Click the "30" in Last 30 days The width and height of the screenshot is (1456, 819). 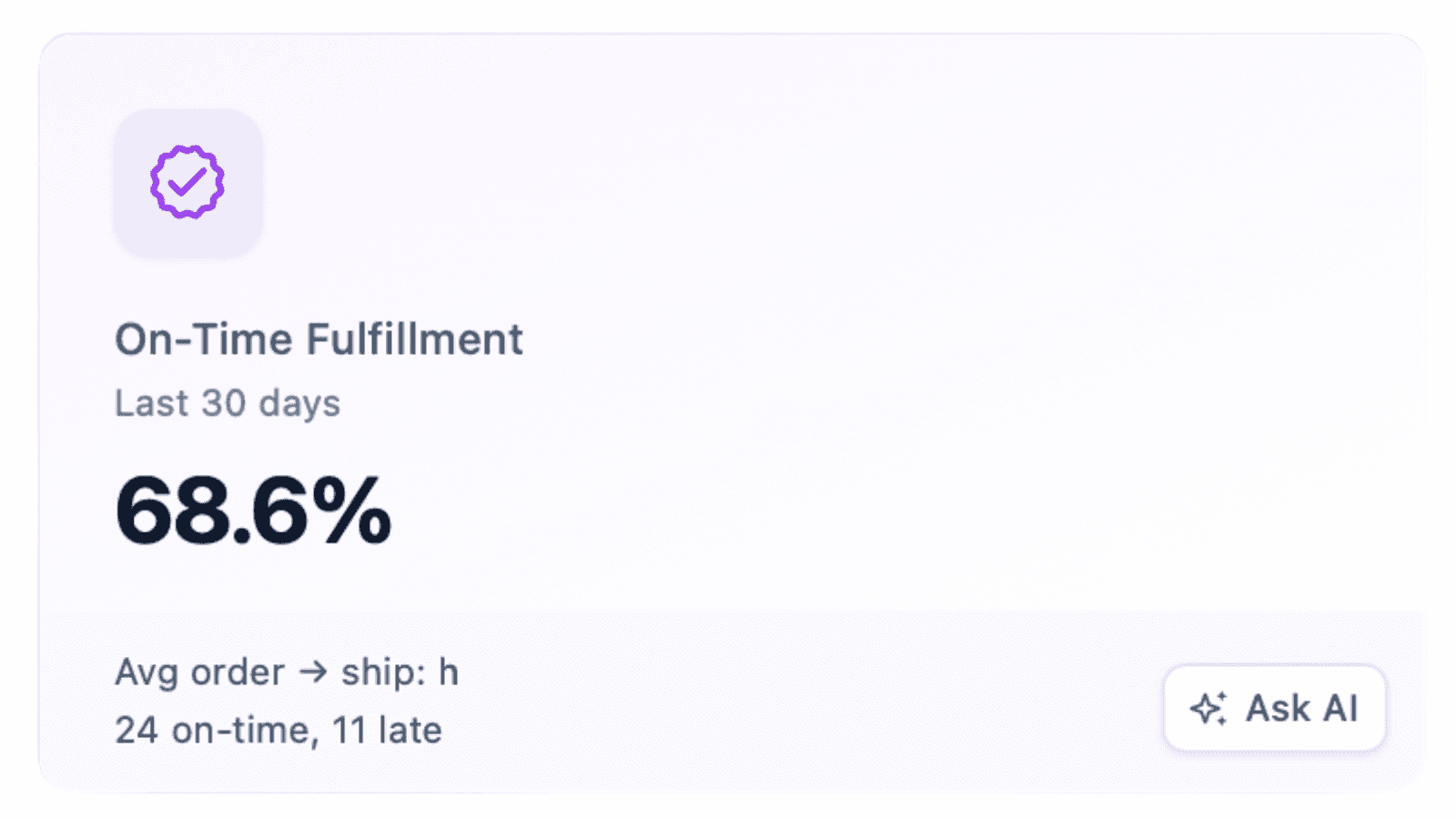(x=223, y=403)
